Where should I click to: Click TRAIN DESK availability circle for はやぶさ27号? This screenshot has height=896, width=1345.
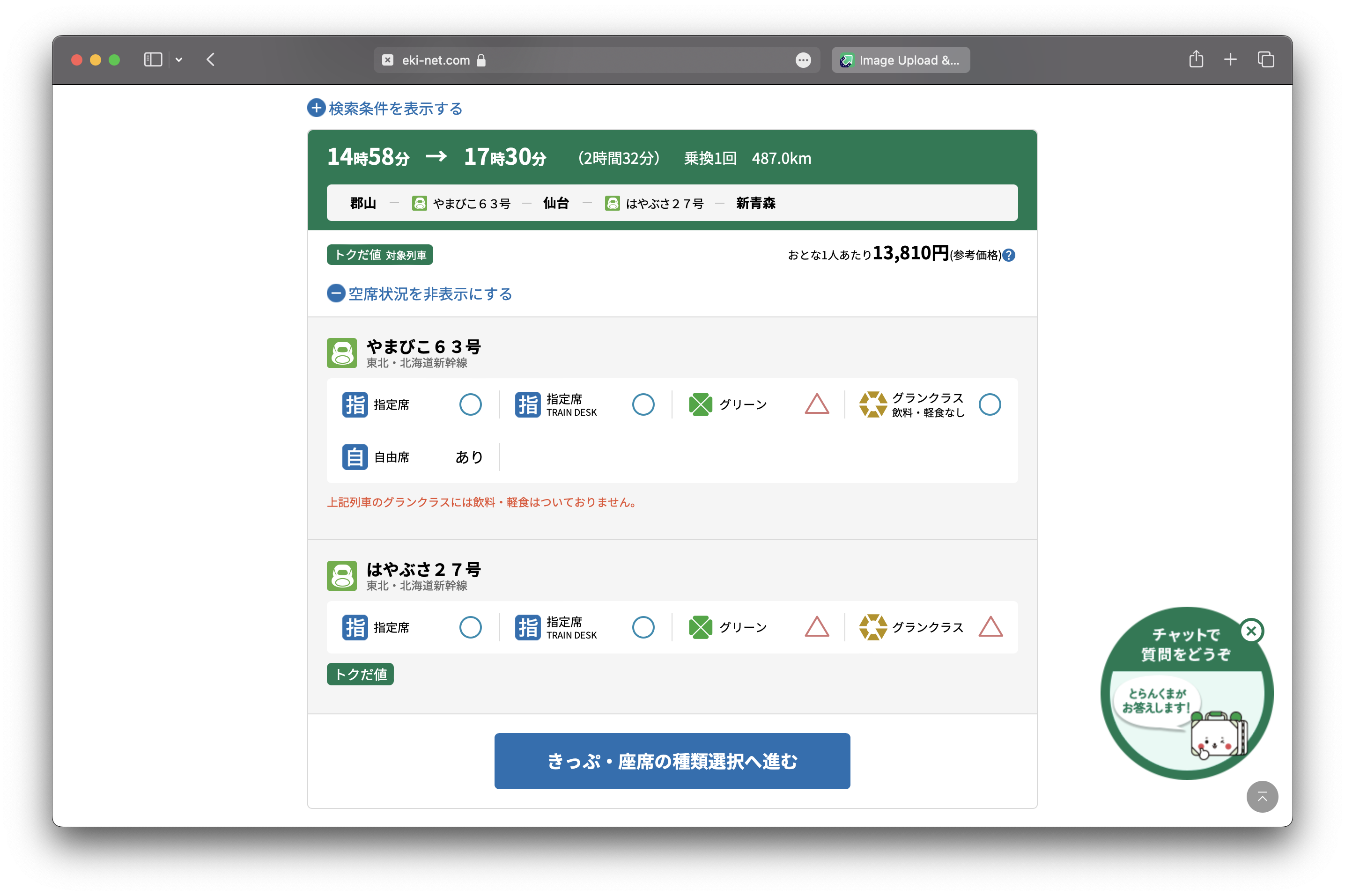643,627
